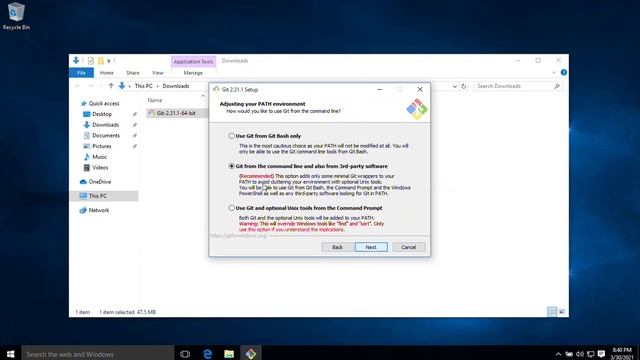Click the Application Tools contextual tab header

tap(193, 62)
